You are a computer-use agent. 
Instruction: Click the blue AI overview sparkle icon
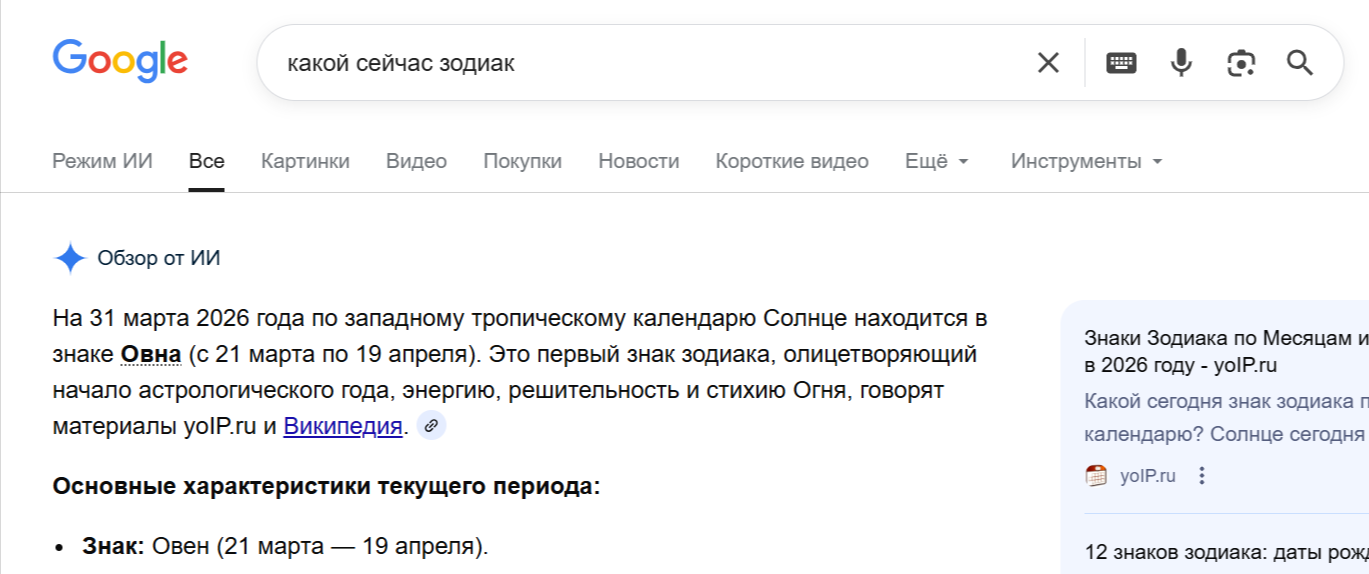coord(70,258)
